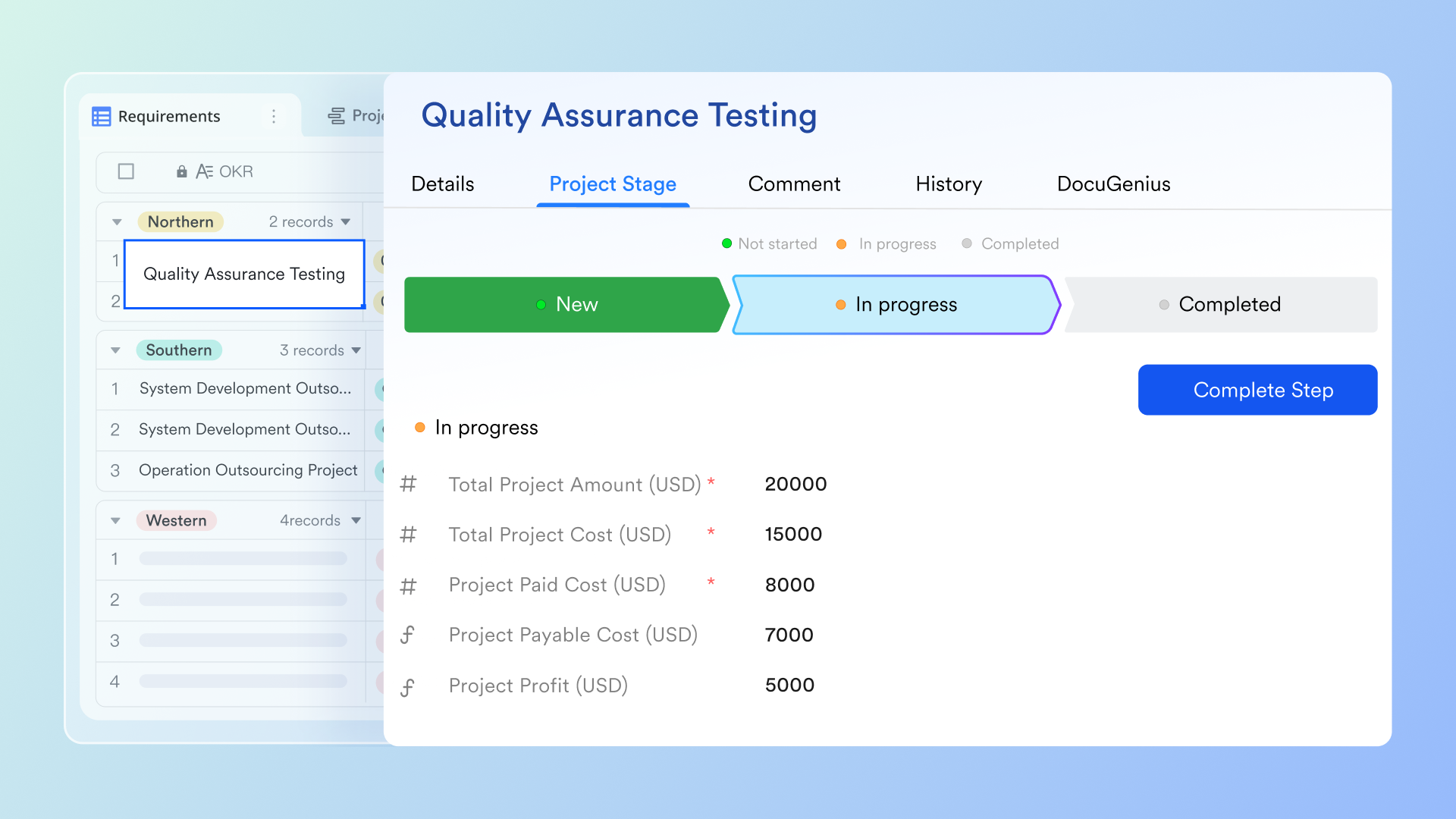Click the Project Profit (USD) label
This screenshot has width=1456, height=819.
click(x=538, y=686)
